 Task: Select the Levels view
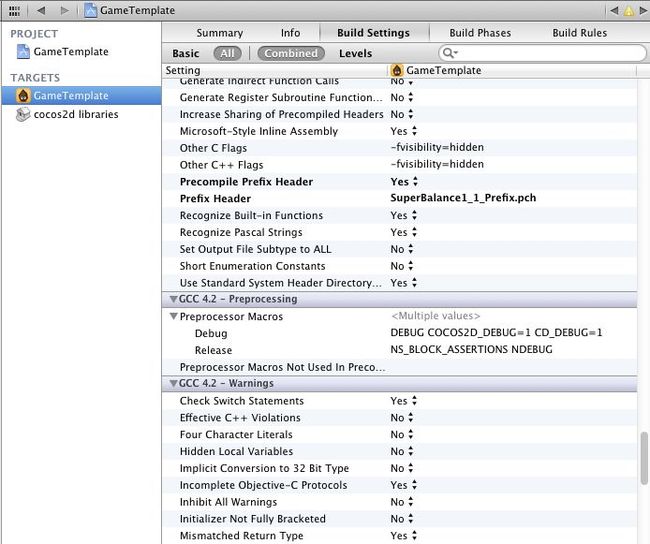355,53
